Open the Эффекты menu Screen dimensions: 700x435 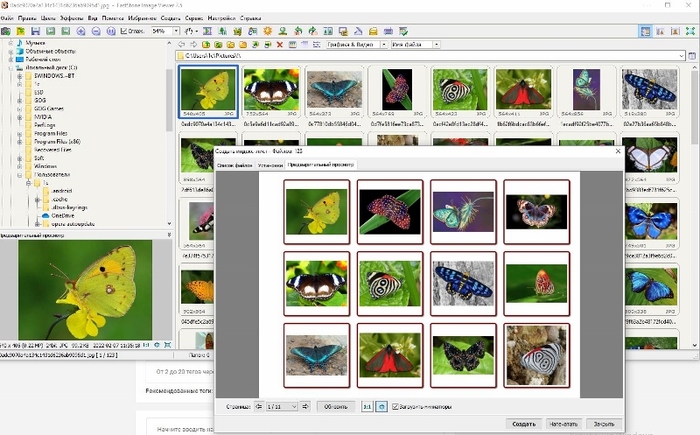tap(72, 18)
